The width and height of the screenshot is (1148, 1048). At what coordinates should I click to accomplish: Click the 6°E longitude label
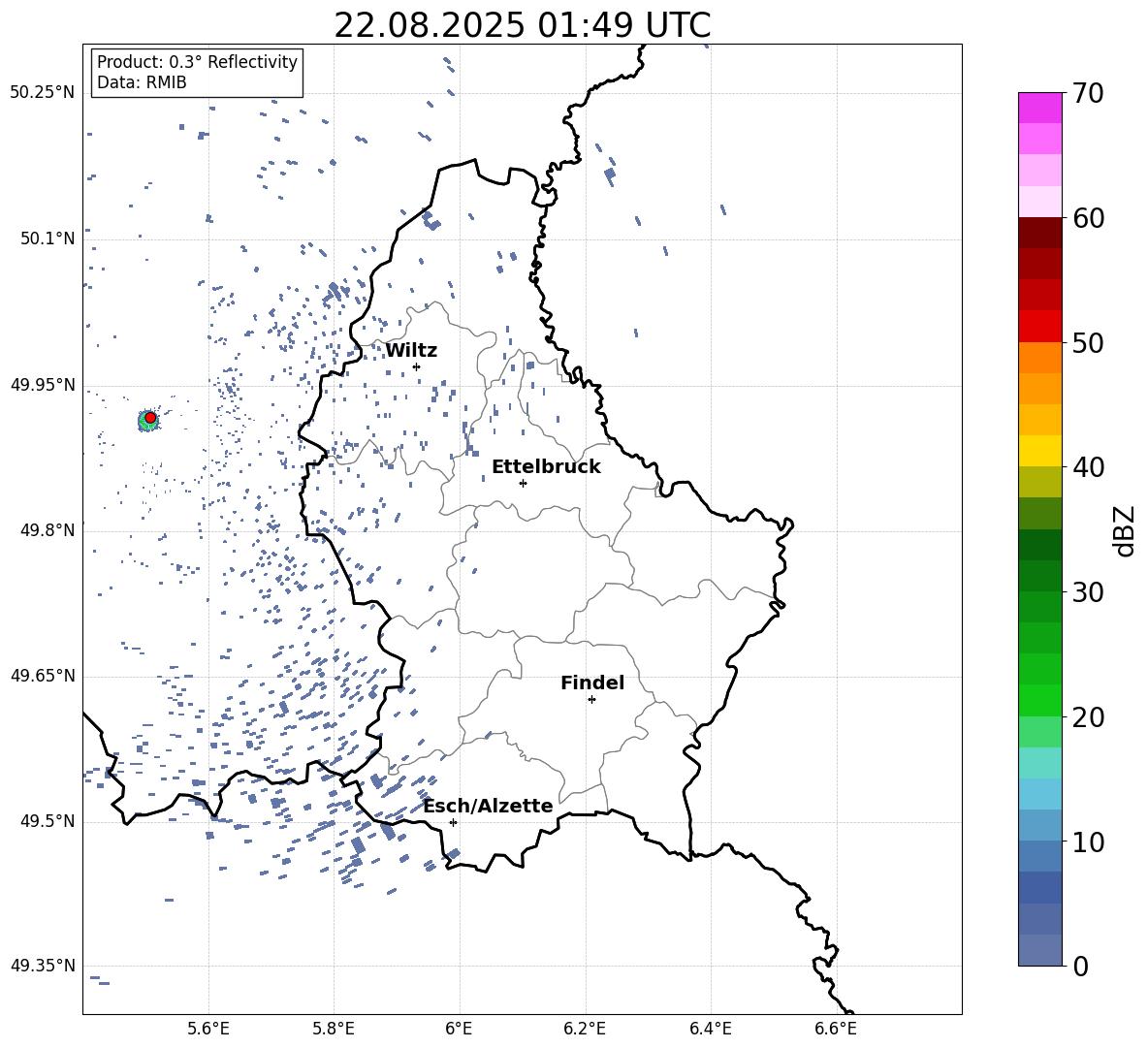[459, 1029]
